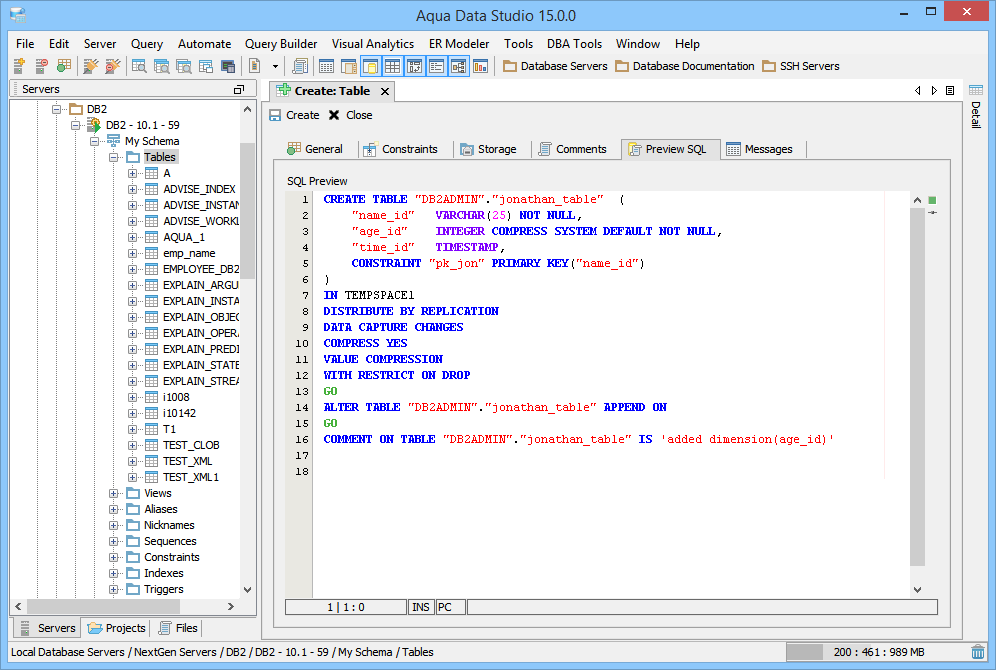Expand the EMPLOYEE_DB2 table node
This screenshot has height=670, width=996.
[x=133, y=269]
